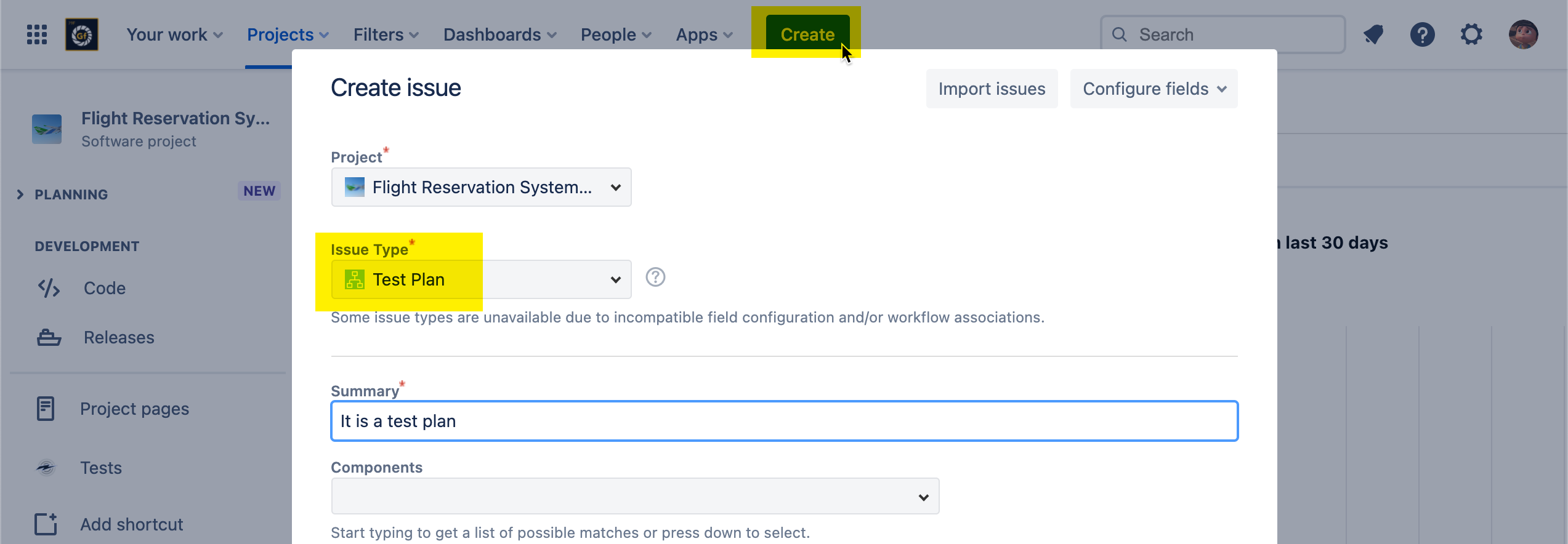Screen dimensions: 1568x544
Task: Open Code in the sidebar
Action: (x=104, y=288)
